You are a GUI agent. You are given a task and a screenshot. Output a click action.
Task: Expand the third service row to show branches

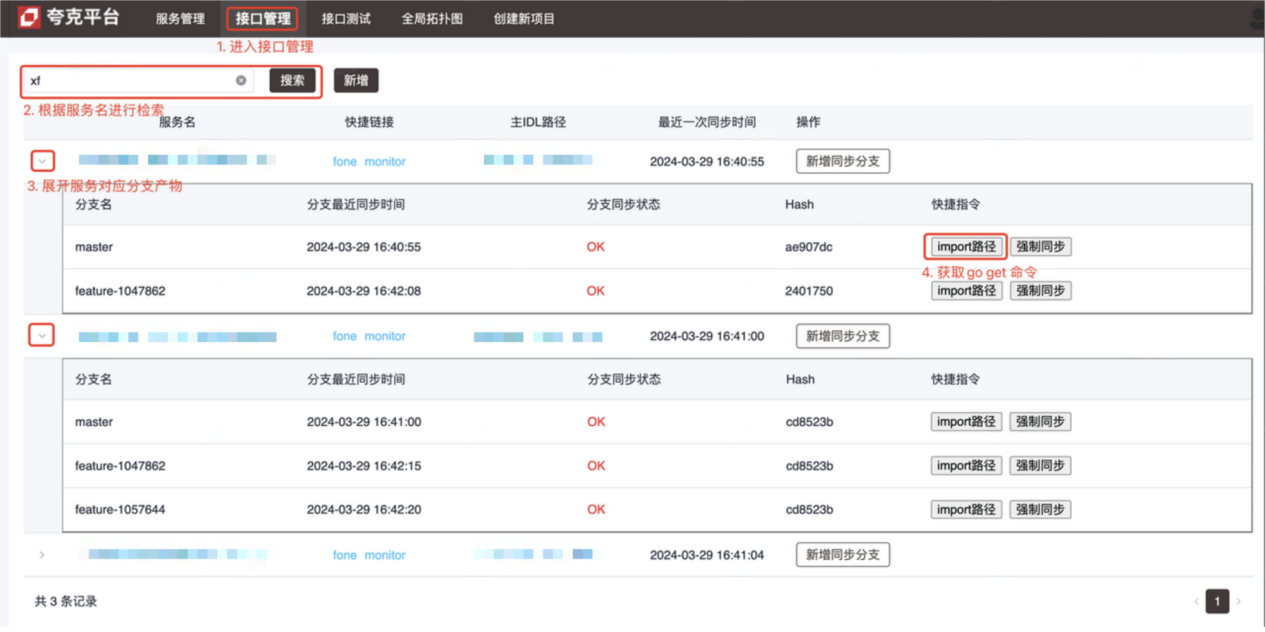tap(41, 554)
